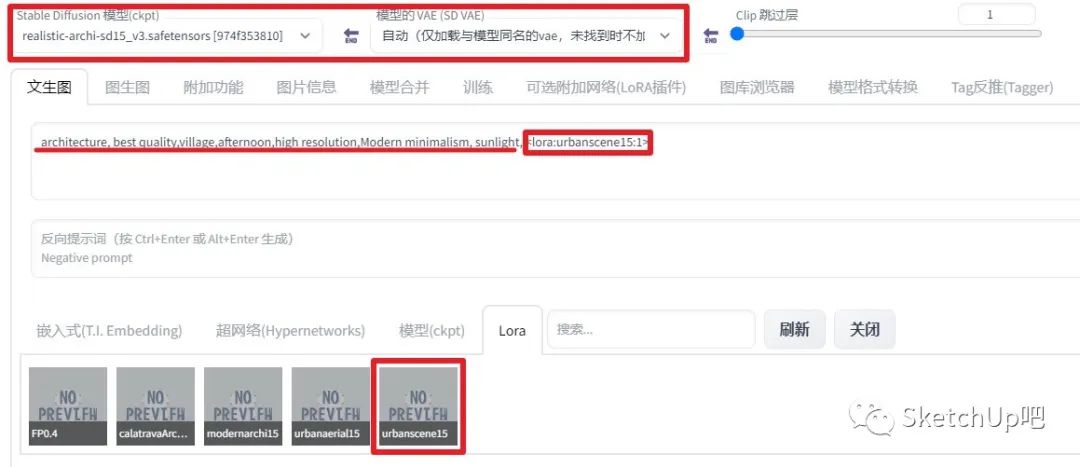Select the urbanaerial15 Lora card
The height and width of the screenshot is (467, 1080).
331,406
